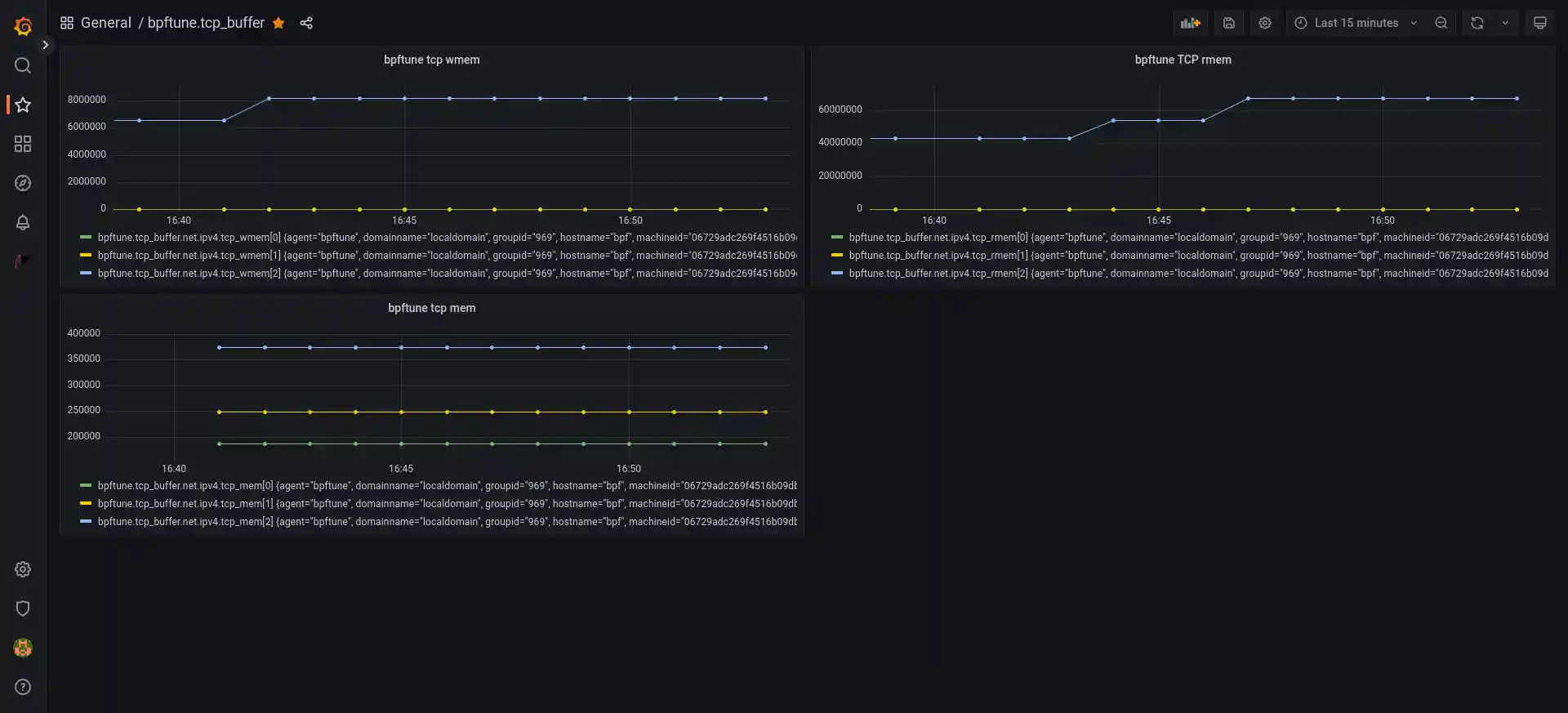Open the Explore compass icon
1568x713 pixels.
click(23, 183)
